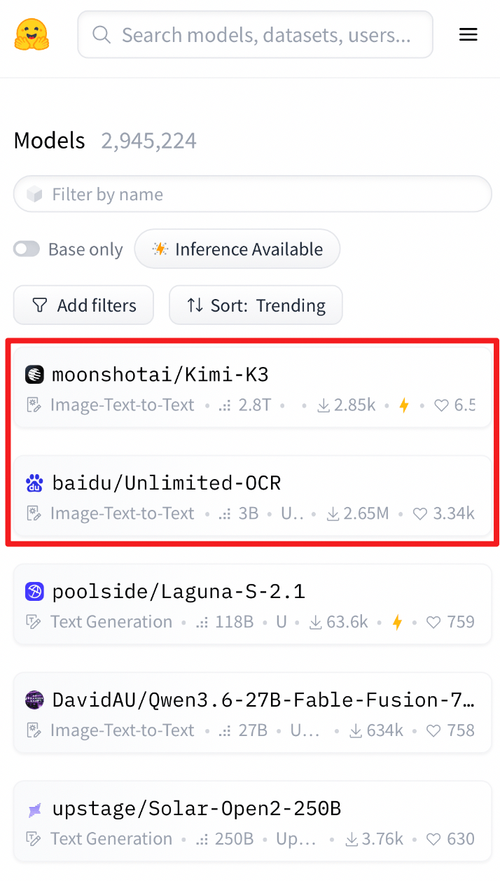Click the poolside avatar icon
The height and width of the screenshot is (881, 500).
(34, 592)
